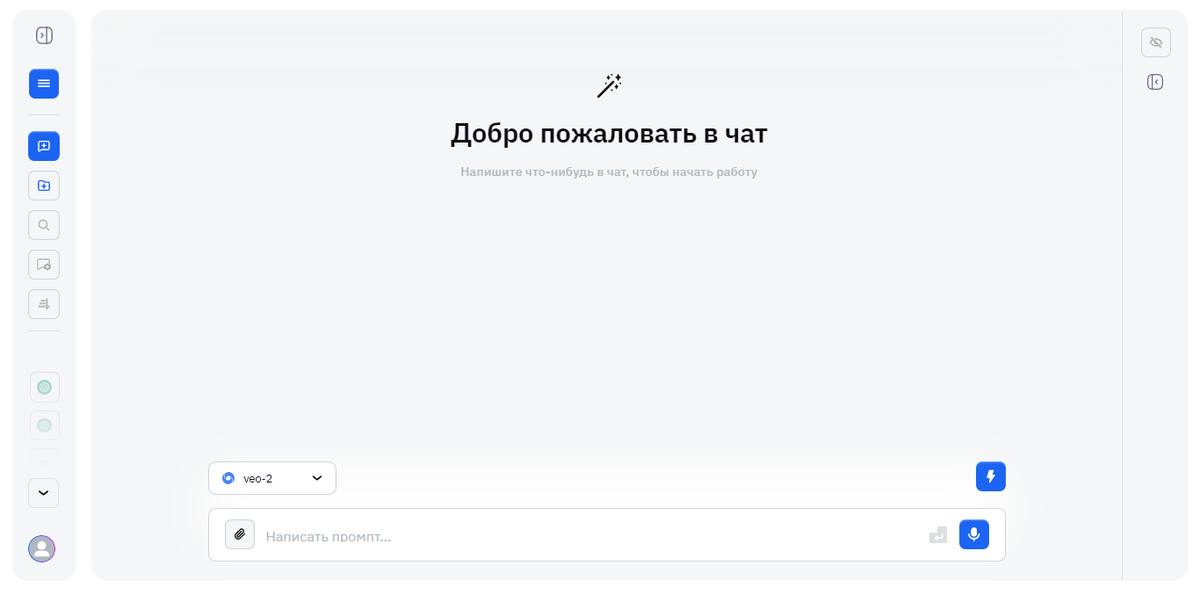Collapse the sidebar with top toggle icon
Image resolution: width=1200 pixels, height=589 pixels.
pyautogui.click(x=43, y=33)
